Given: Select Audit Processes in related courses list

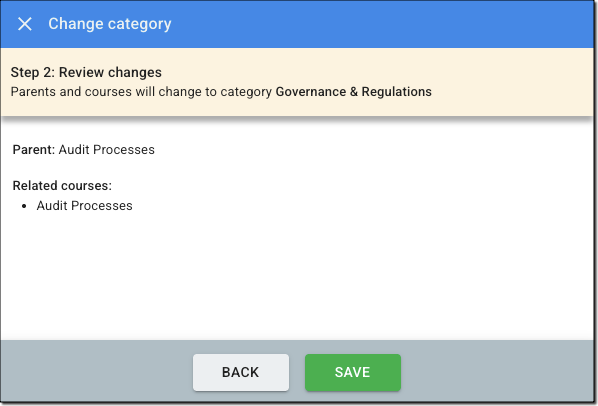Looking at the screenshot, I should 85,206.
